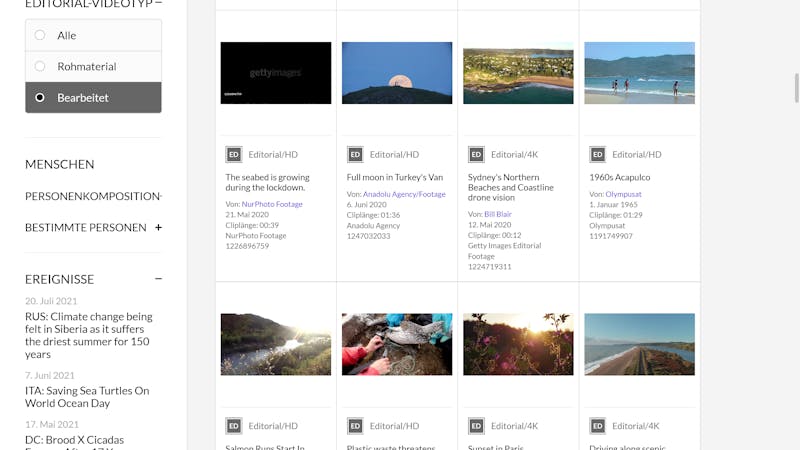Click Editorial/HD label on seabed clip

point(273,155)
